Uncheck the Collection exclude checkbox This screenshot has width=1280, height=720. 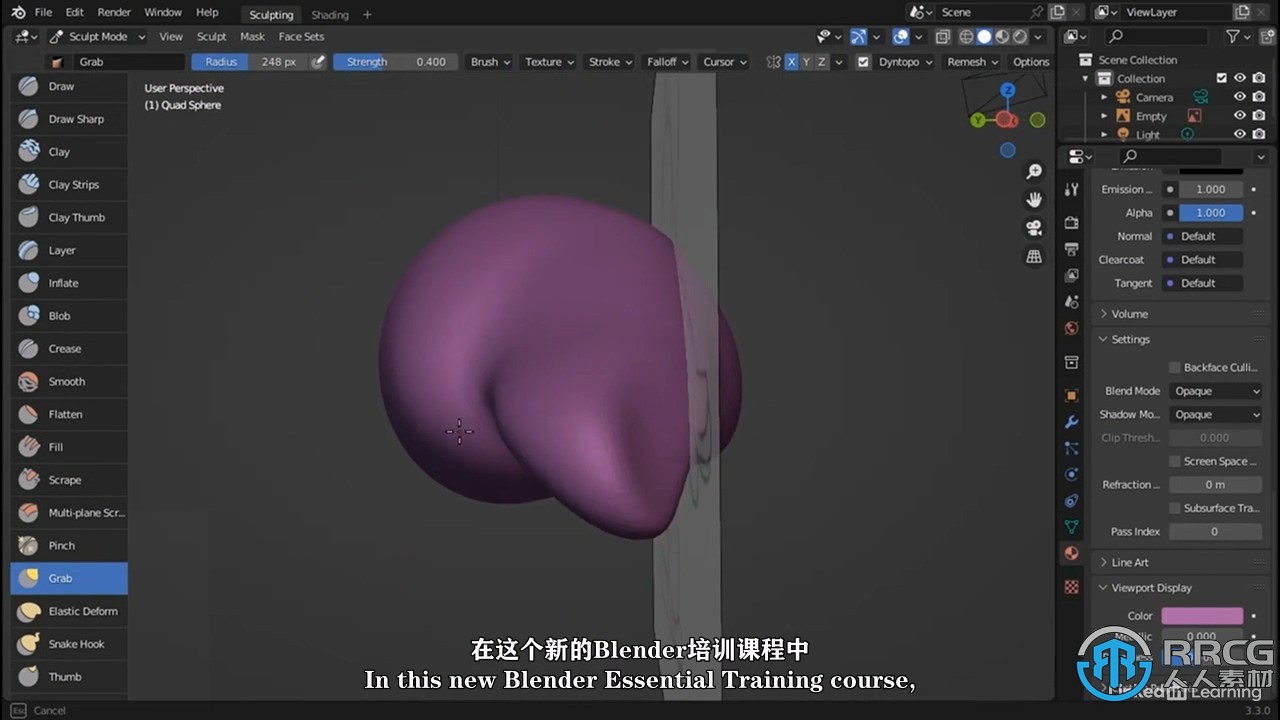click(x=1221, y=78)
